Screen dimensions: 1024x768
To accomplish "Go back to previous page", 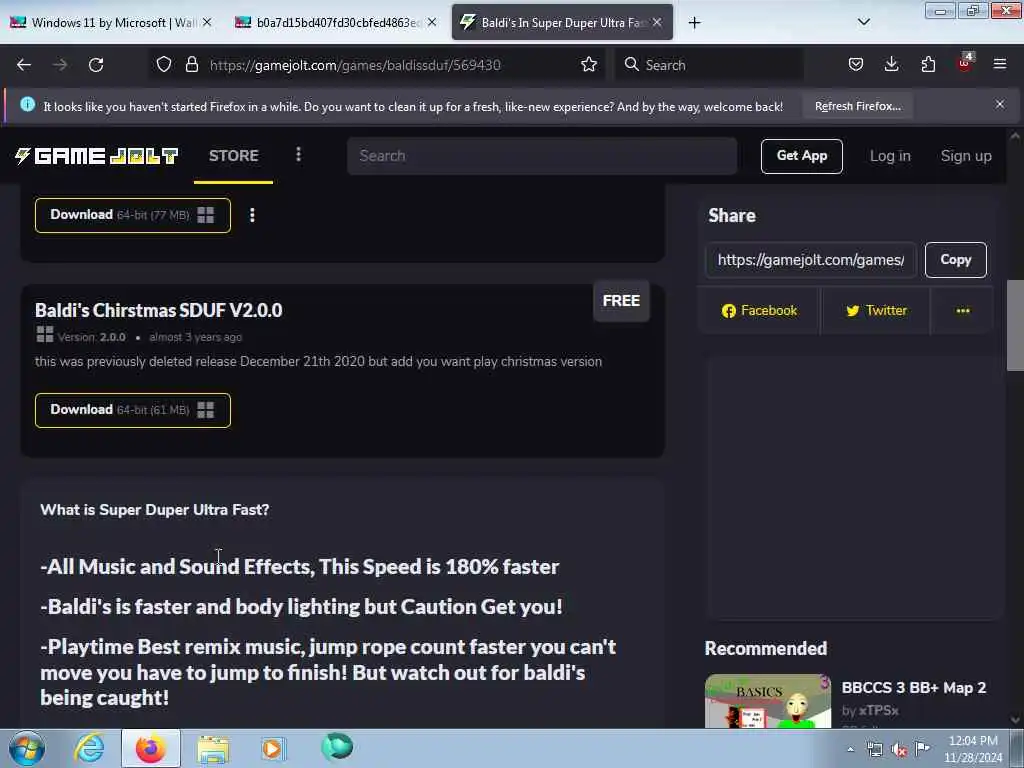I will click(24, 65).
